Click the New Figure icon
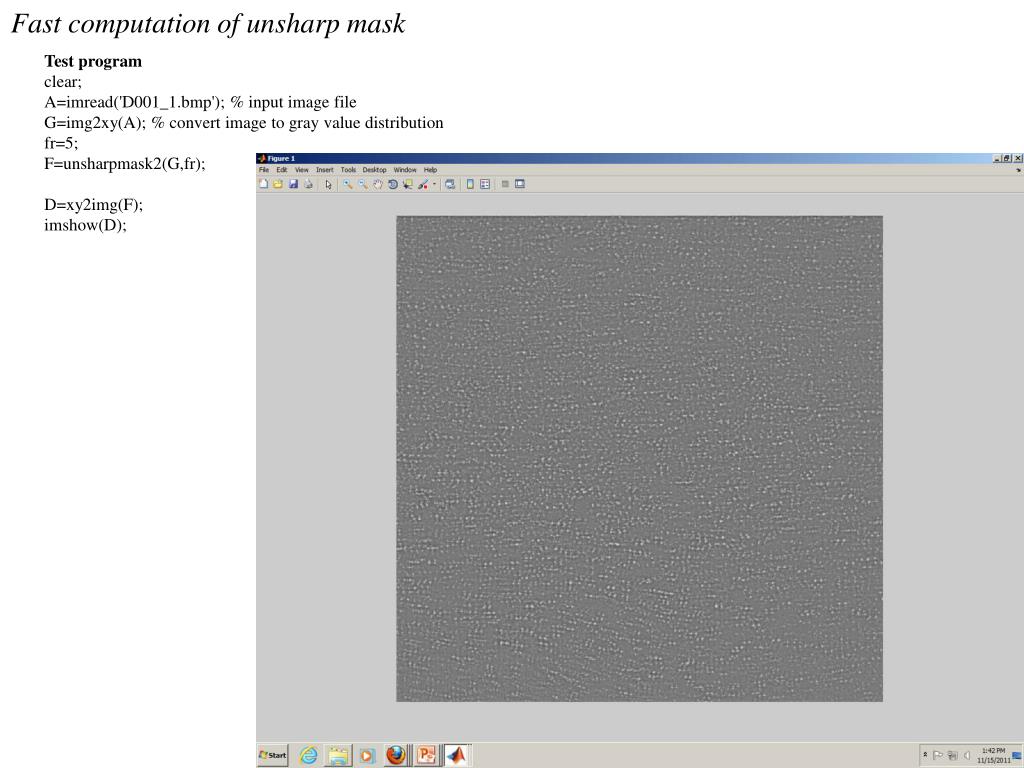Screen dimensions: 1024x768 263,184
